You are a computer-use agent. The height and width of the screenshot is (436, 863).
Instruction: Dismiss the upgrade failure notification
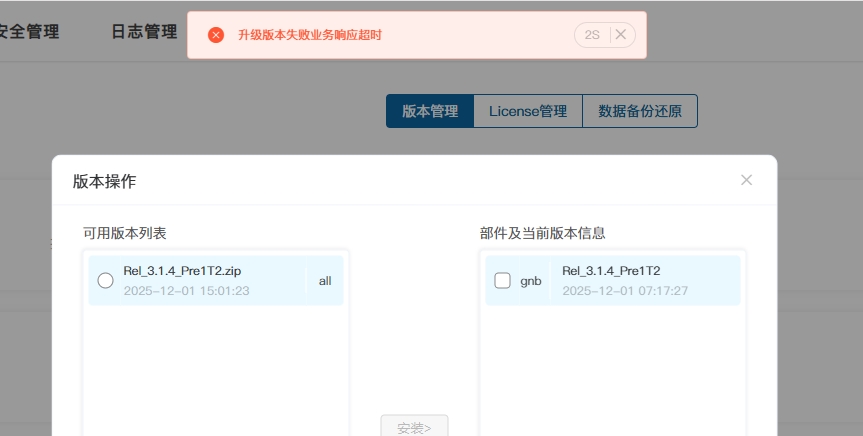[620, 35]
